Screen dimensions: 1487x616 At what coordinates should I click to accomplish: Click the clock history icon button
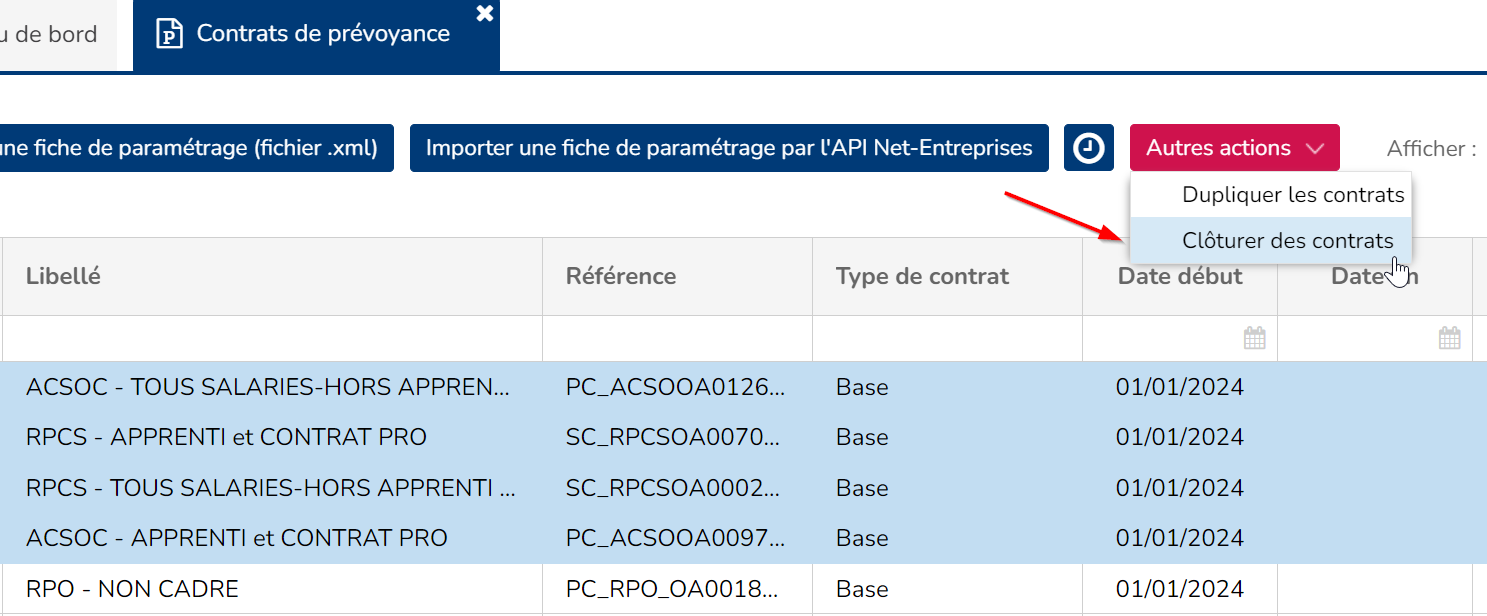tap(1089, 148)
